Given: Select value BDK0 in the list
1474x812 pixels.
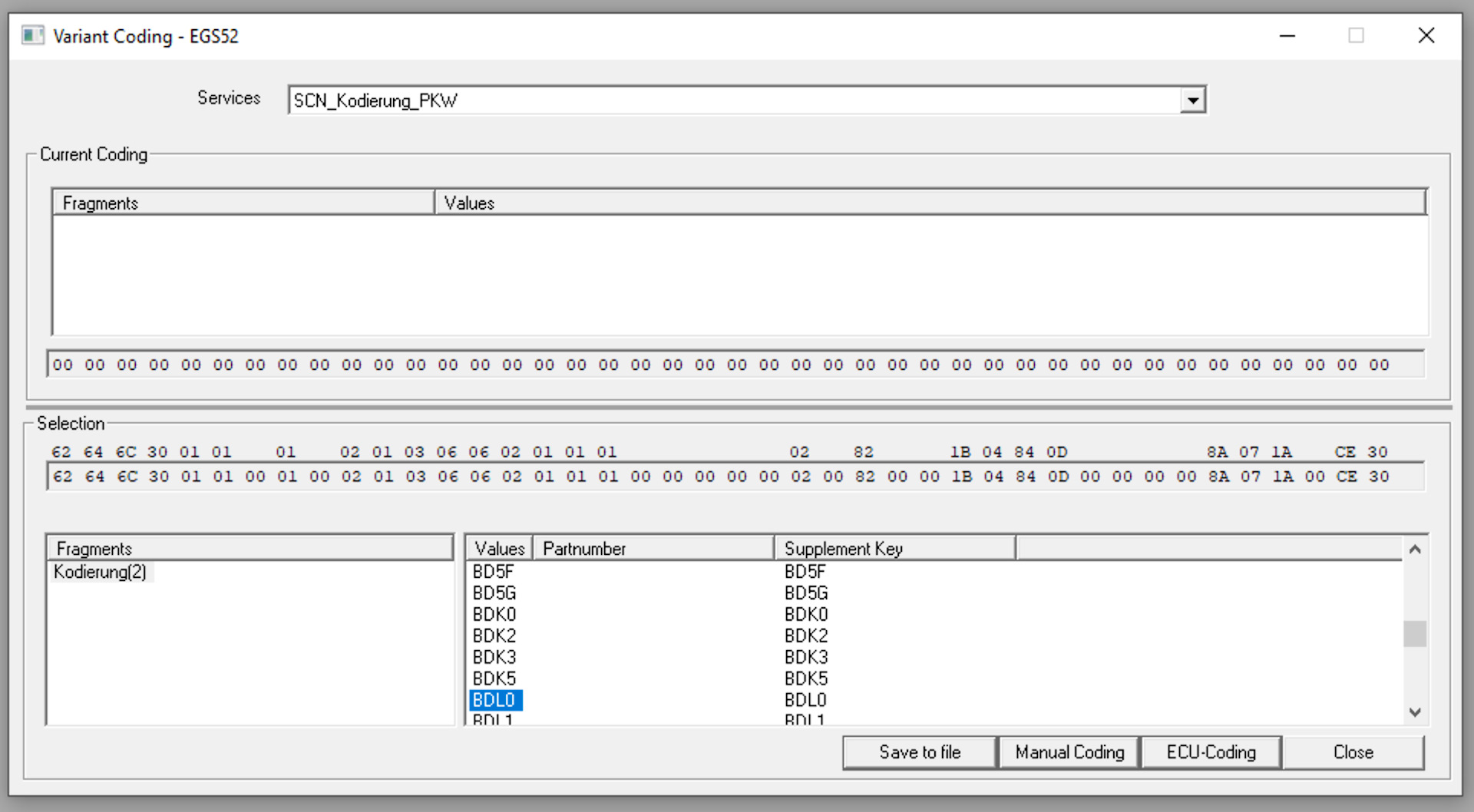Looking at the screenshot, I should [x=494, y=615].
